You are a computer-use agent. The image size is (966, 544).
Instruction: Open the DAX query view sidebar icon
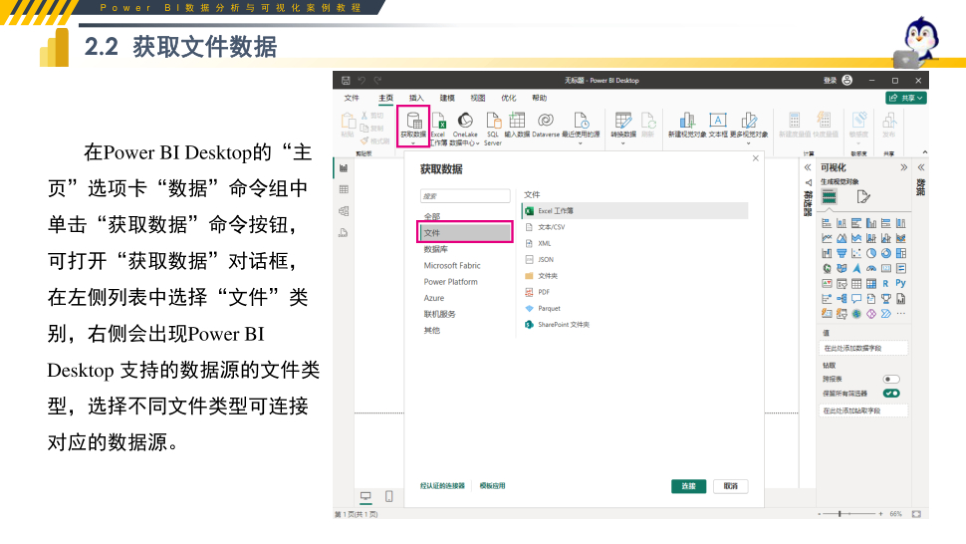pos(344,233)
